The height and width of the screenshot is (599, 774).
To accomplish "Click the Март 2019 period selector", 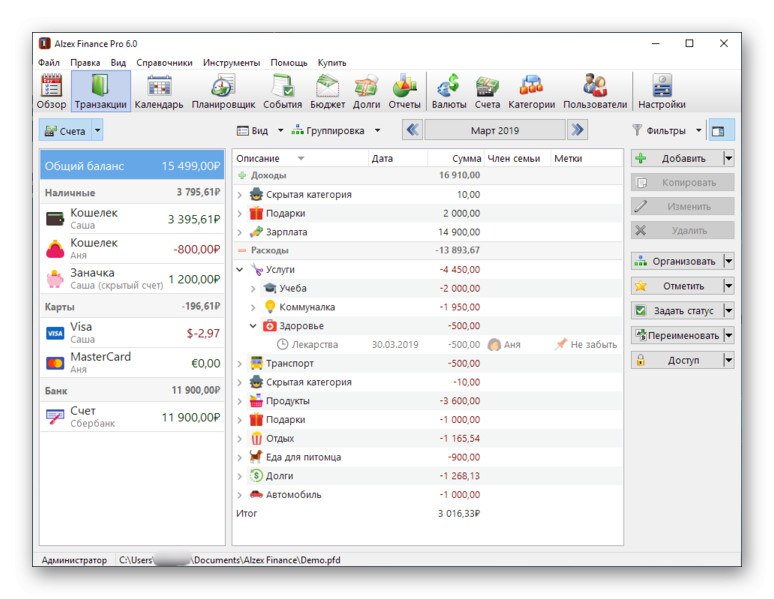I will (495, 130).
